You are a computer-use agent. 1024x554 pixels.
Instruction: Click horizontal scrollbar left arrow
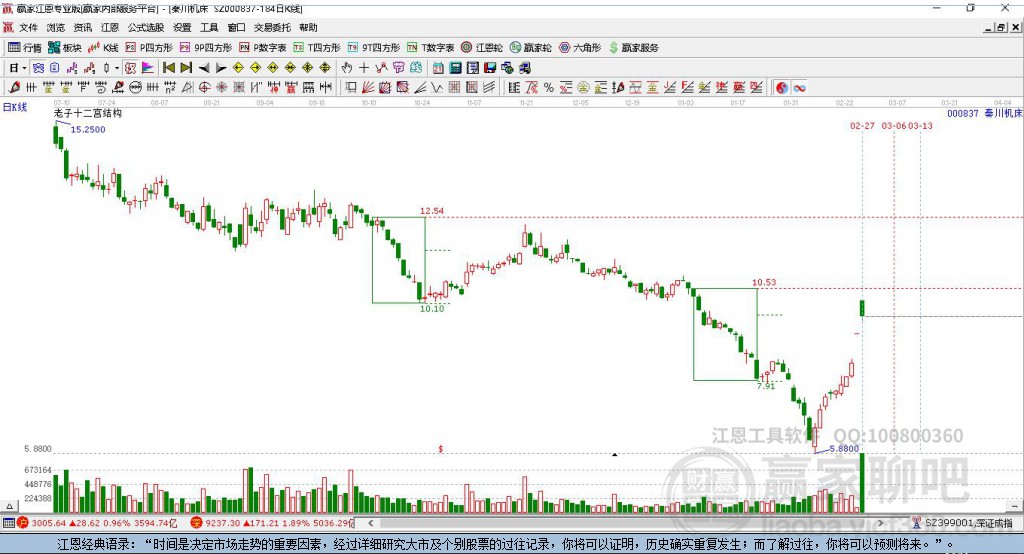371,523
